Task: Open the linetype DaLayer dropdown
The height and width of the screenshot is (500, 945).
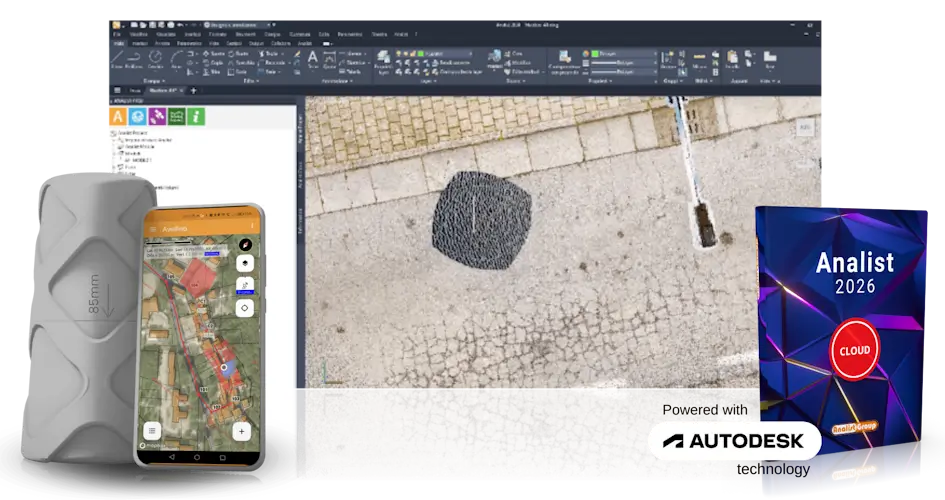Action: pyautogui.click(x=626, y=72)
